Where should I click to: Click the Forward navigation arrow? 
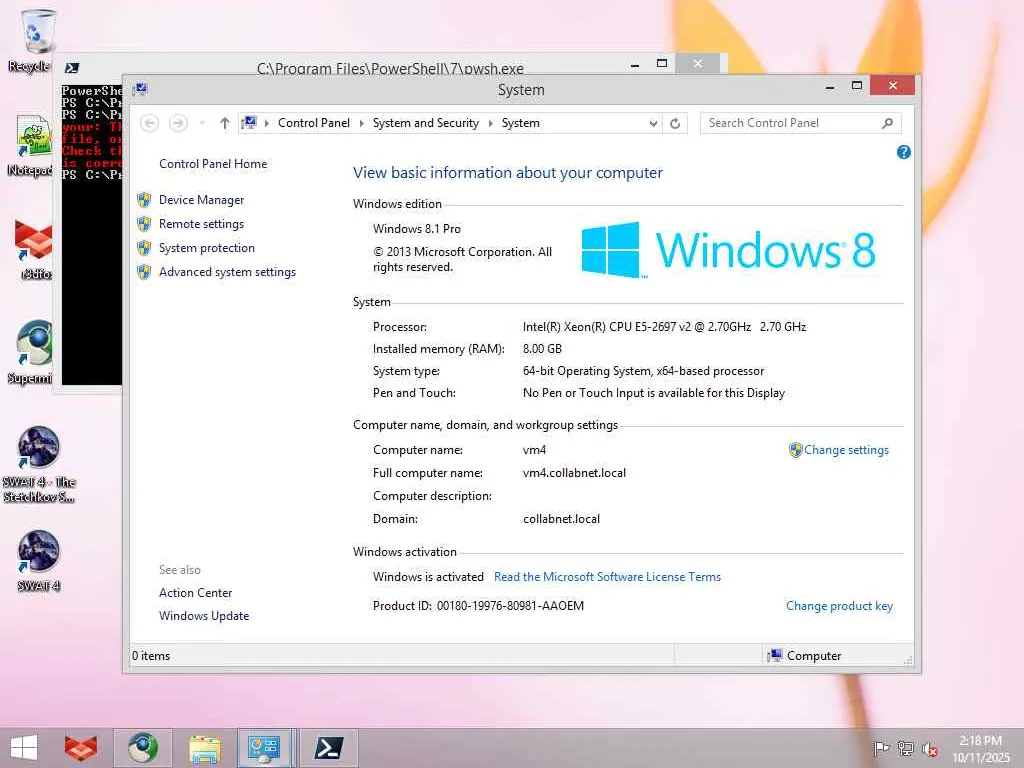[x=178, y=123]
